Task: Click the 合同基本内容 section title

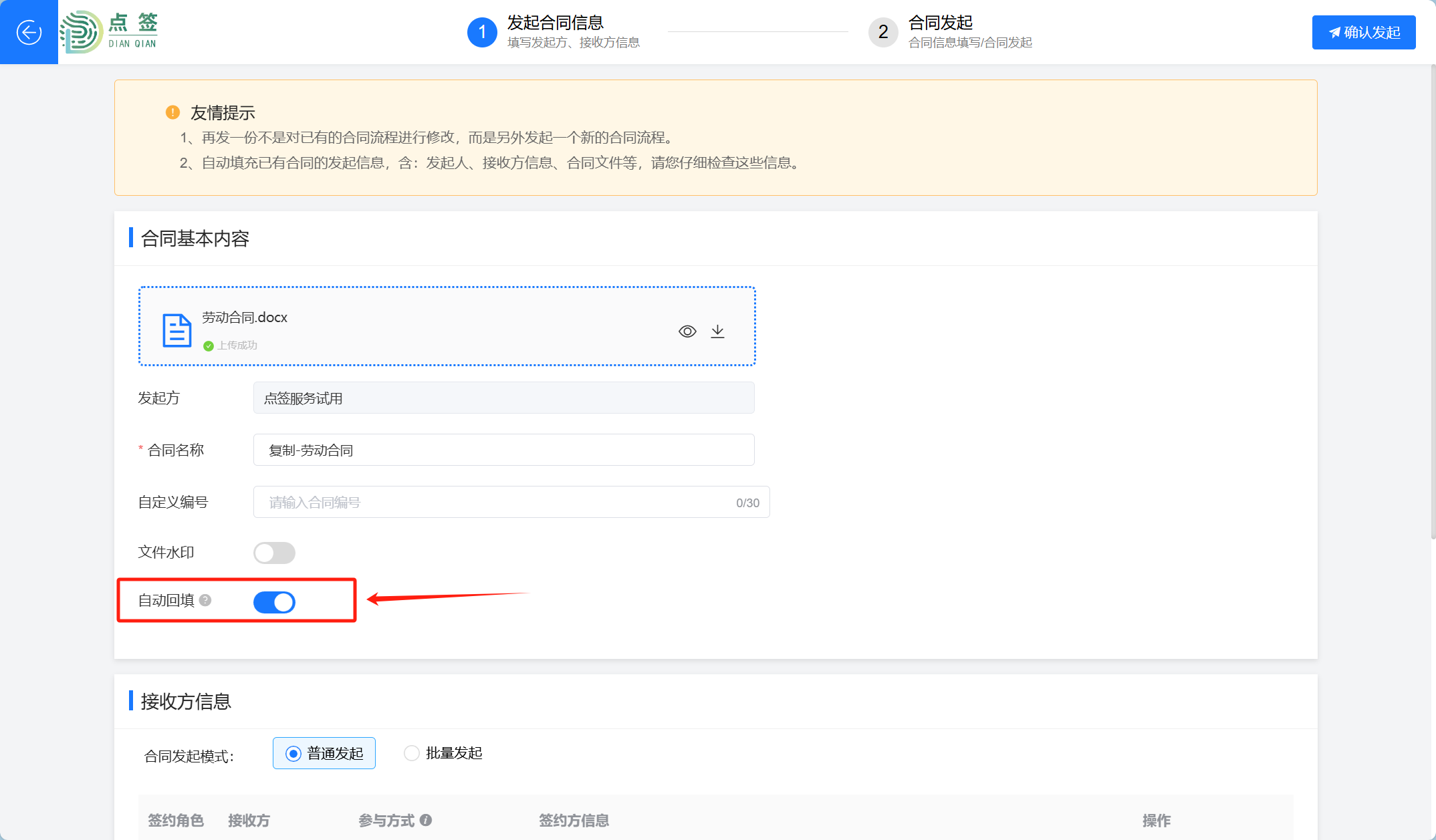Action: [195, 239]
